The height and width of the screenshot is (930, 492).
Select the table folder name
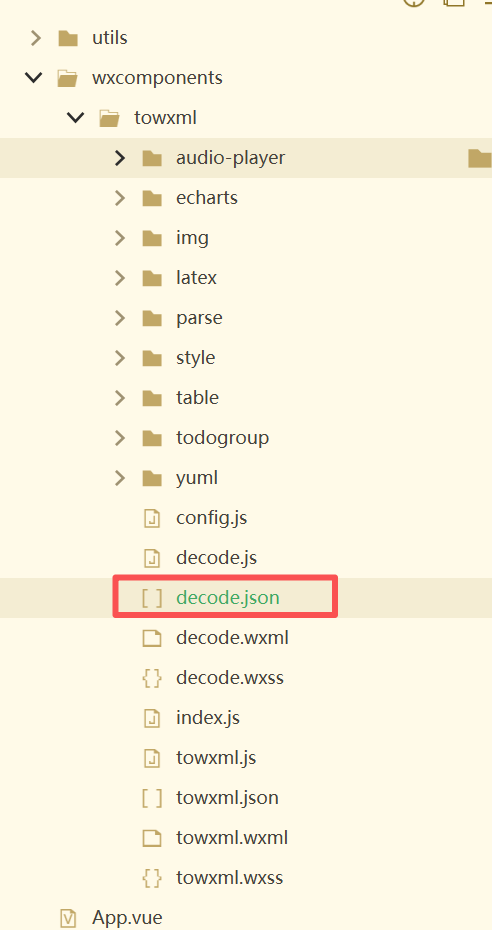(x=197, y=397)
